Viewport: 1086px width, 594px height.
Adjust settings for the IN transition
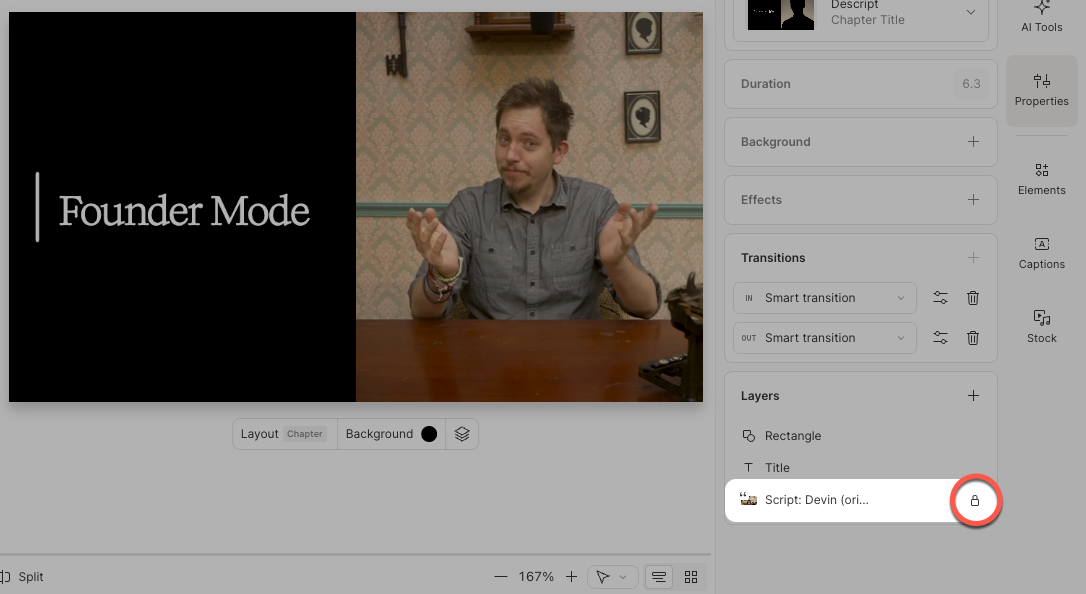(940, 298)
